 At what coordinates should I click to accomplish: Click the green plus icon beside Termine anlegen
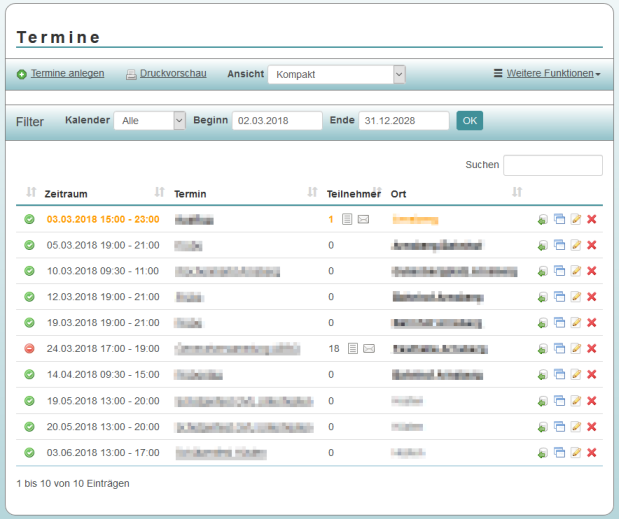click(x=22, y=74)
